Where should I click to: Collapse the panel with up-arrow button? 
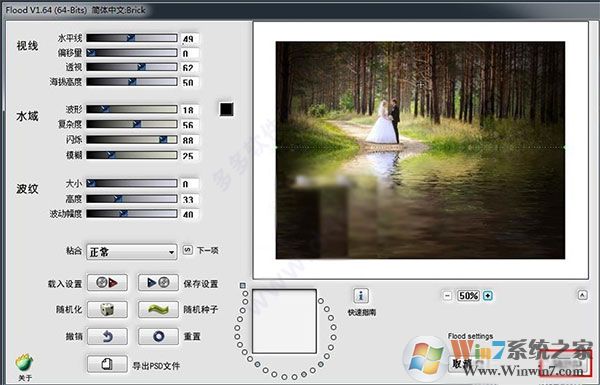582,295
